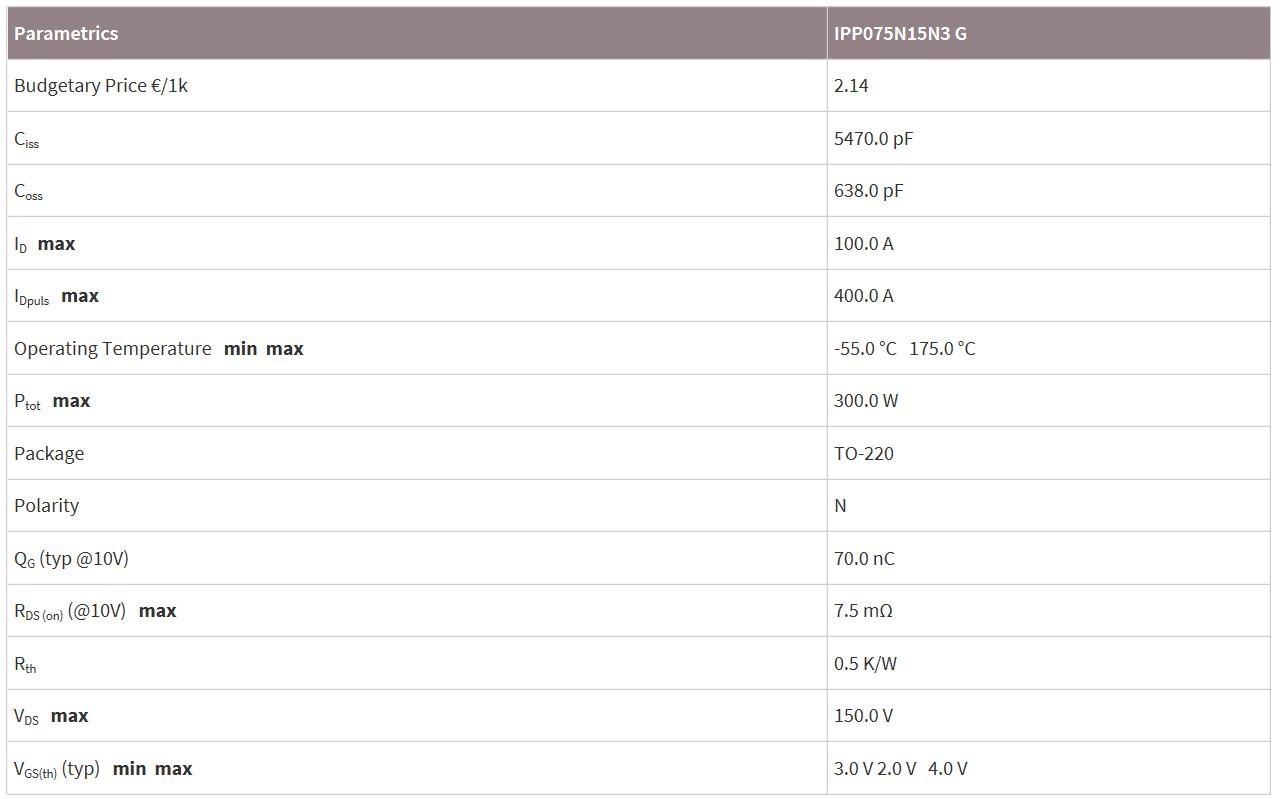The image size is (1280, 799).
Task: Select the ID max parameter label
Action: tap(45, 244)
